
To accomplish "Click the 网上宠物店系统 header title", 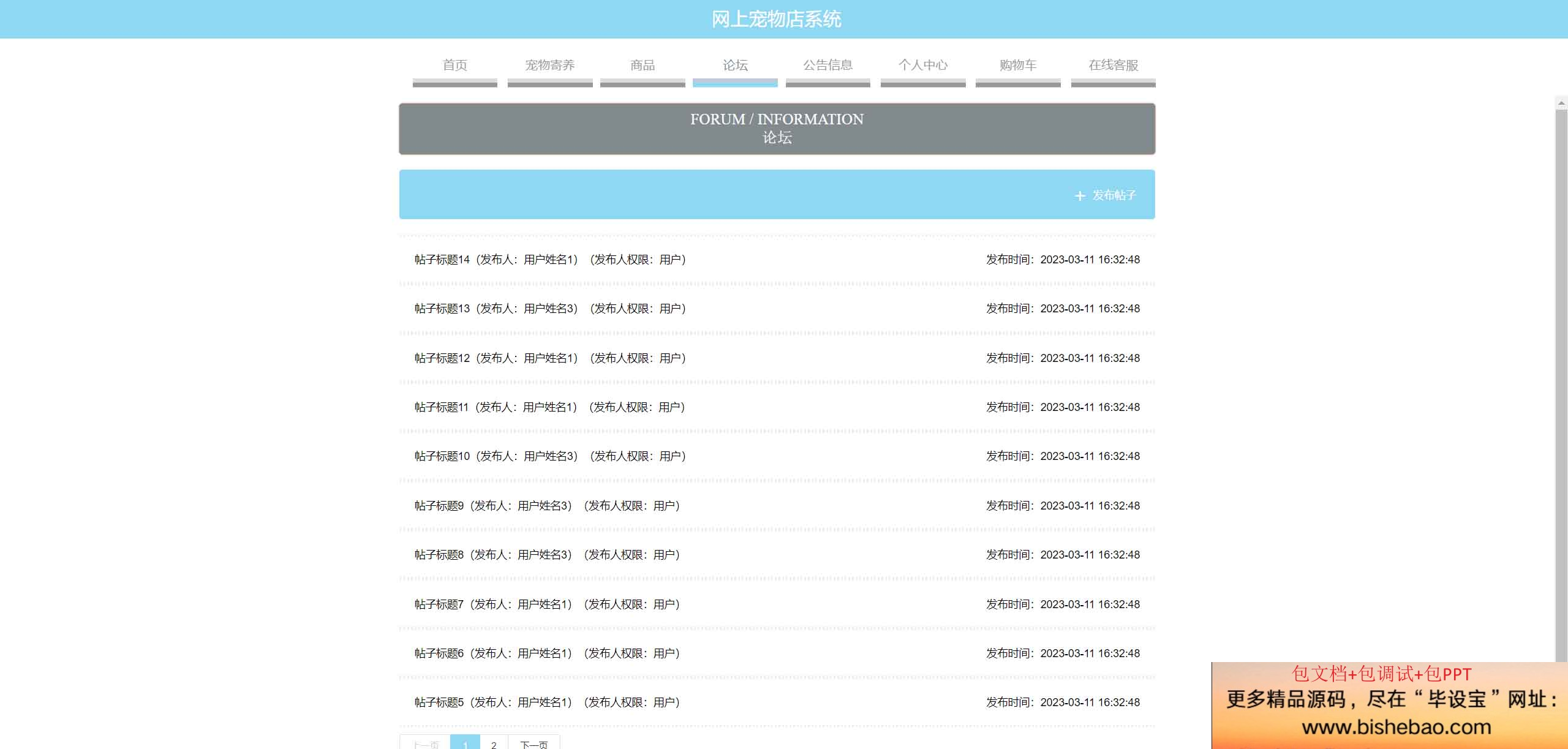I will tap(776, 20).
